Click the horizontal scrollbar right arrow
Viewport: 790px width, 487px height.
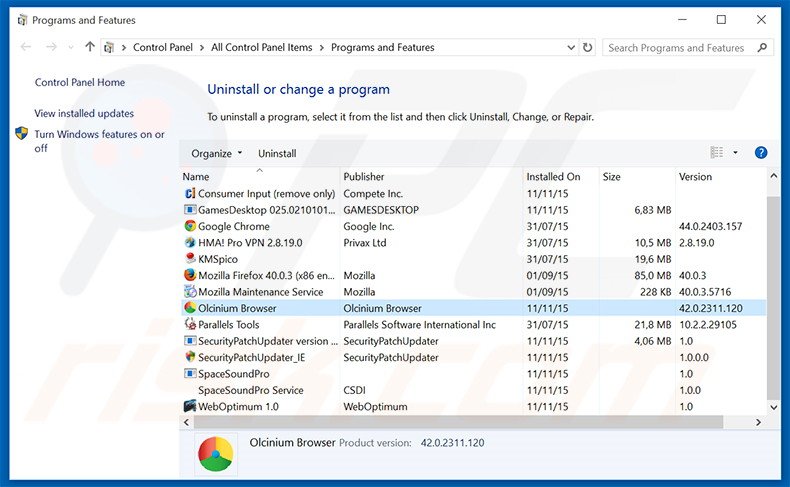pyautogui.click(x=758, y=423)
